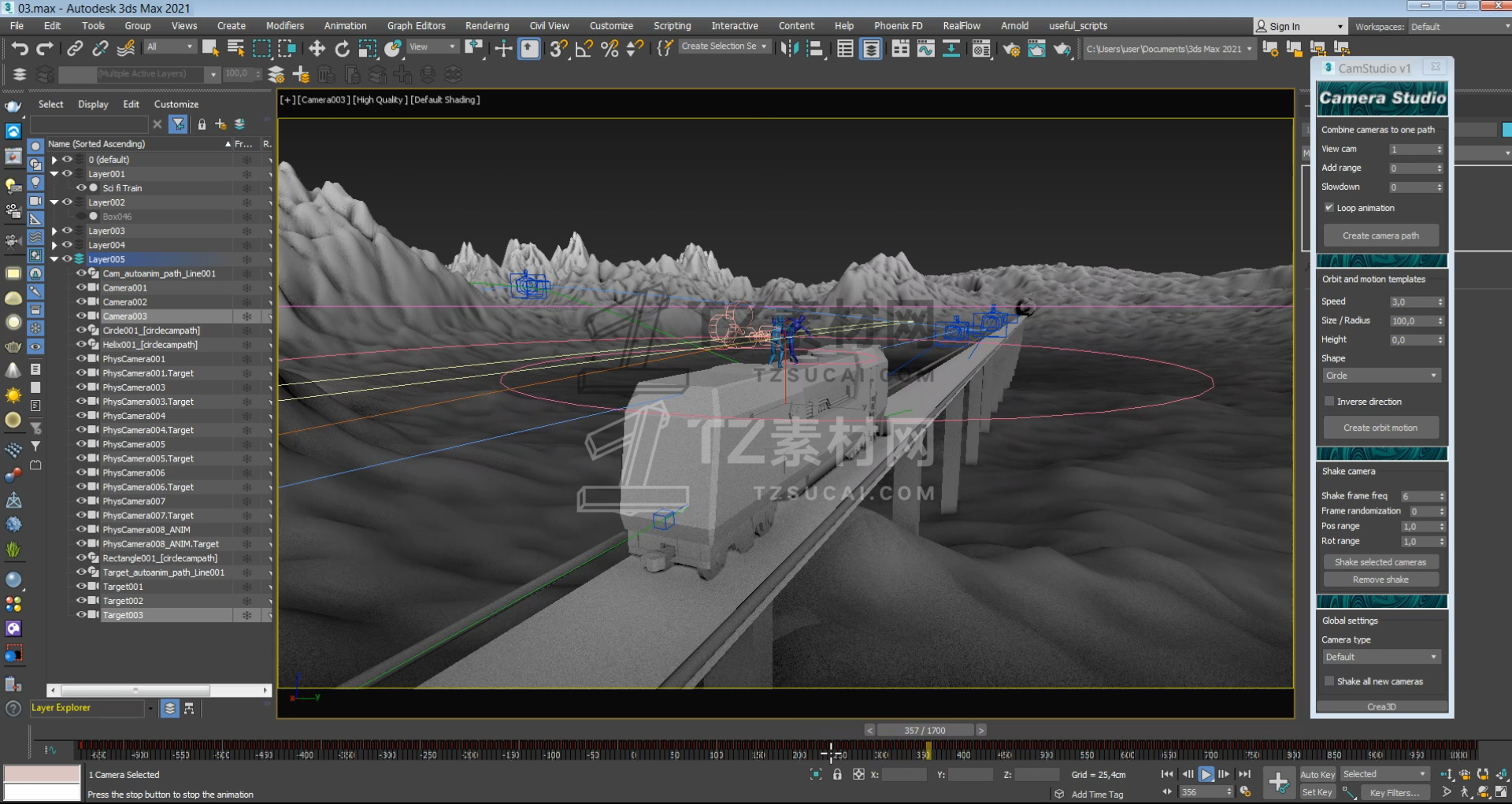Open the Phoenix FD menu
Image resolution: width=1512 pixels, height=804 pixels.
tap(898, 26)
